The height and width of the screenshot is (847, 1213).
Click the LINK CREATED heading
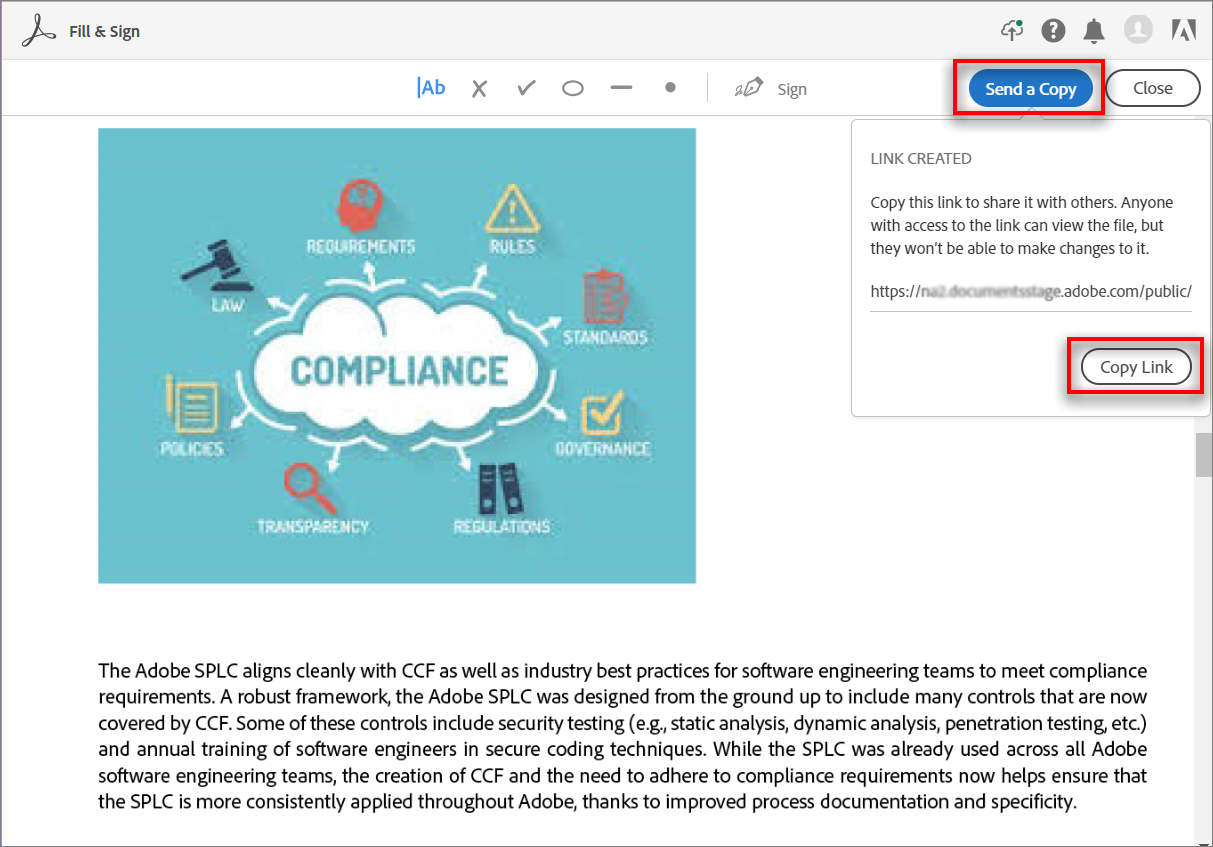[921, 158]
